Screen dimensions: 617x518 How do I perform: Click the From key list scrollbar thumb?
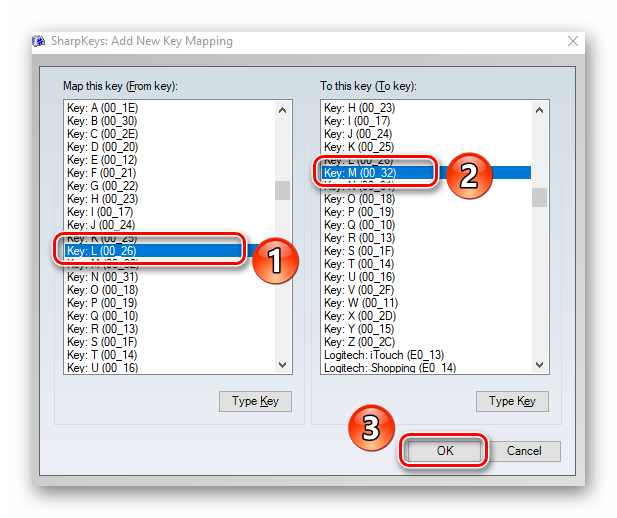point(282,191)
